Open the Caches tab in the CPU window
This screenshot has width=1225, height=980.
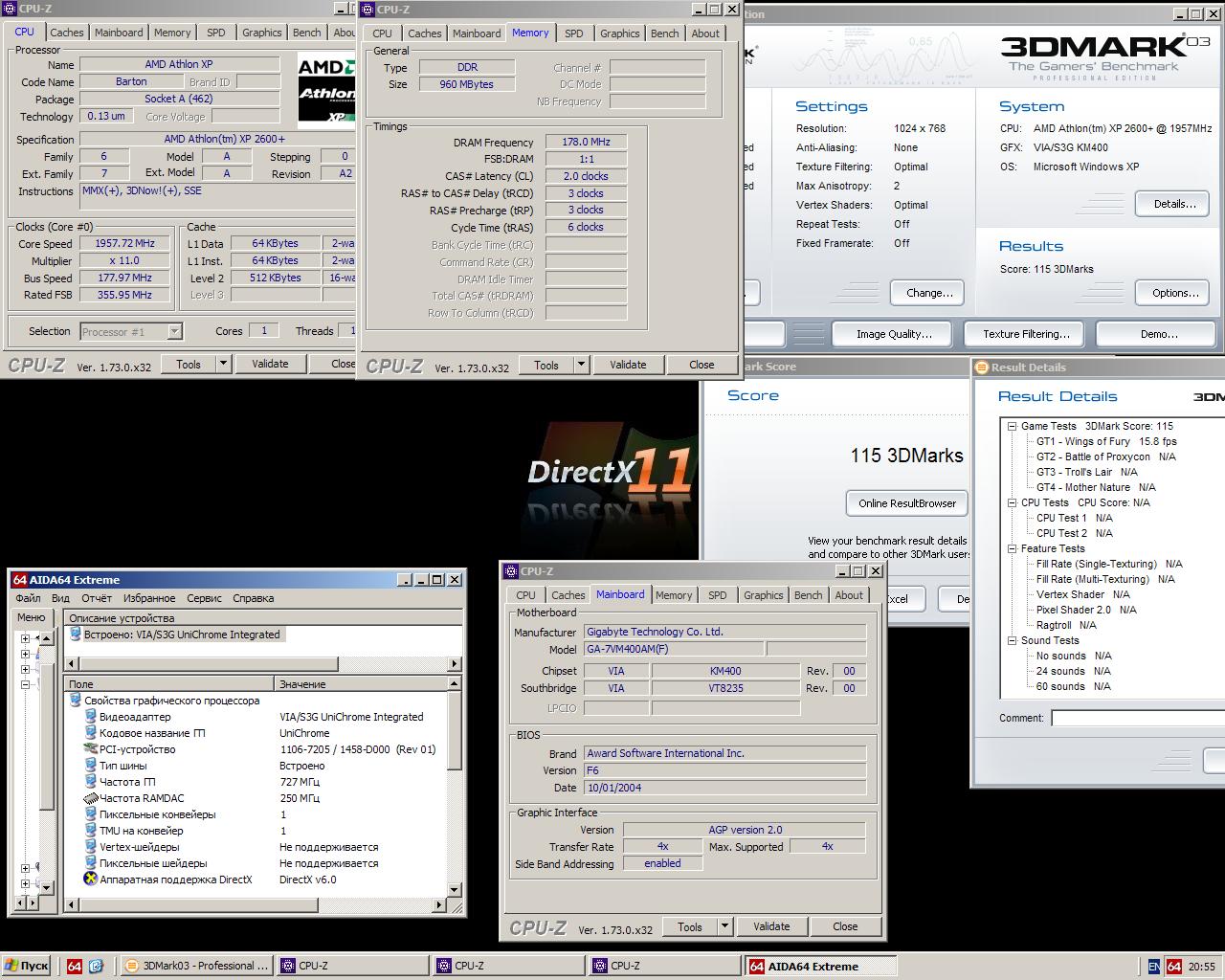click(67, 33)
